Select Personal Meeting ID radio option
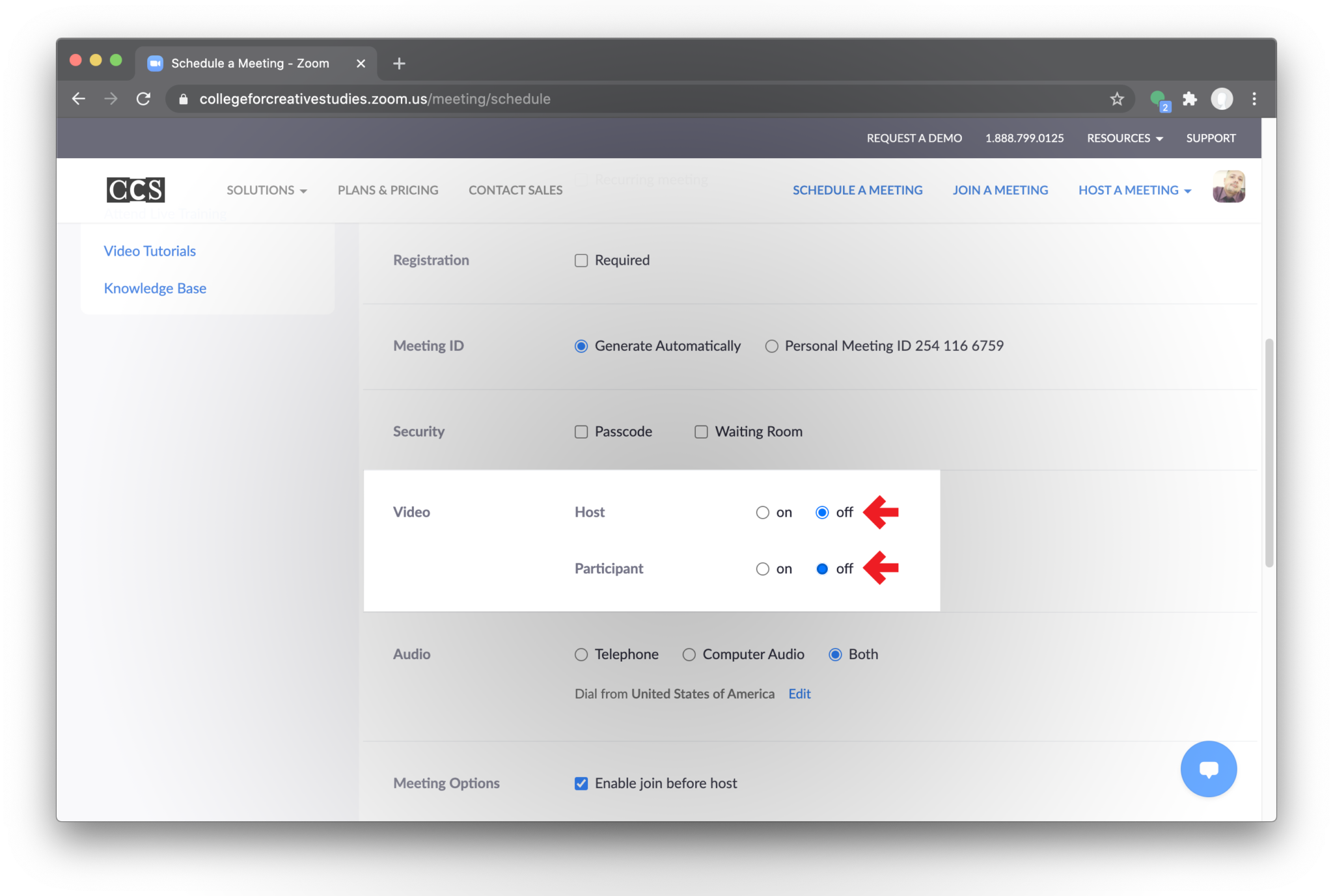1333x896 pixels. [x=772, y=346]
